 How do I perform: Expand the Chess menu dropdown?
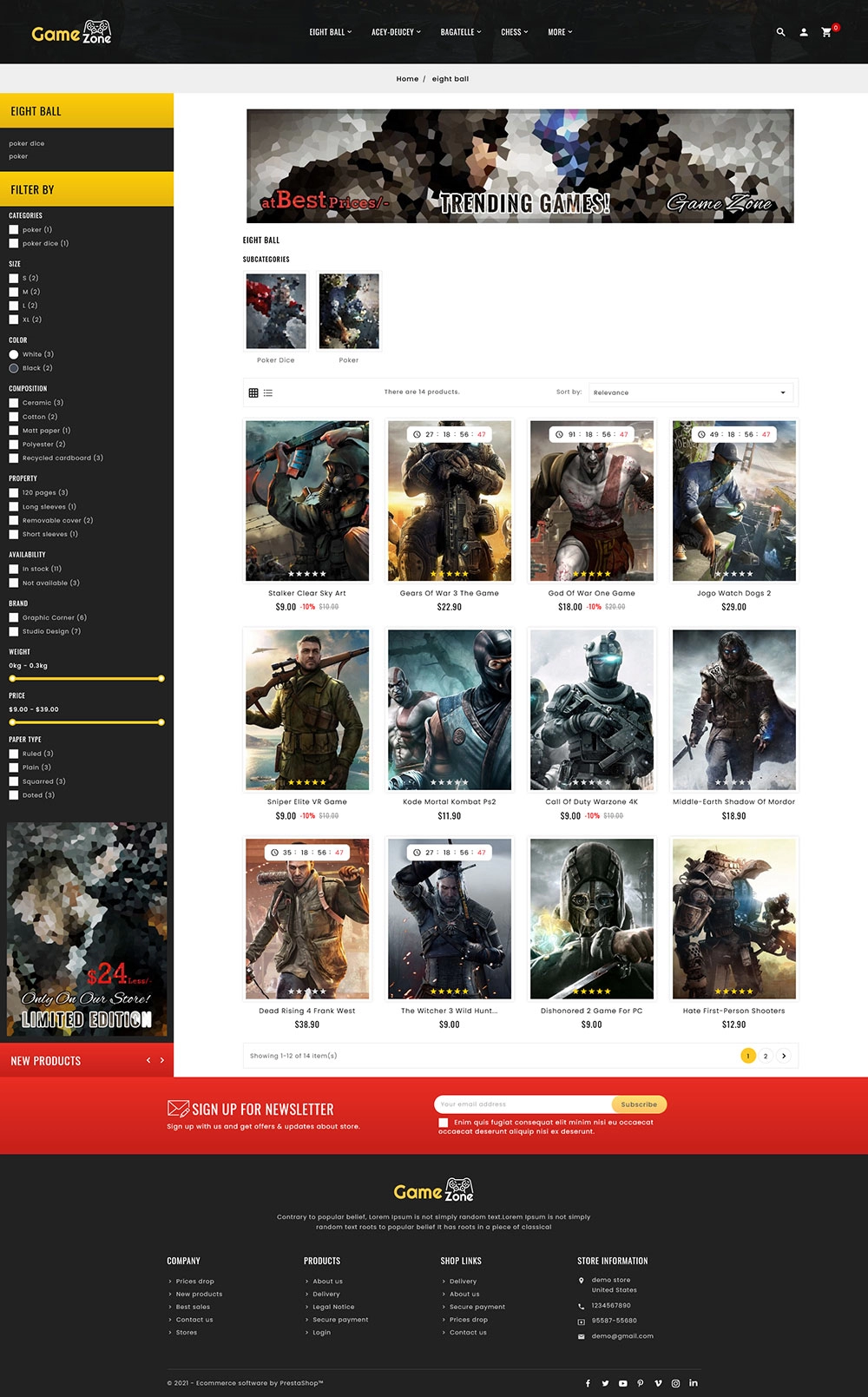[514, 32]
